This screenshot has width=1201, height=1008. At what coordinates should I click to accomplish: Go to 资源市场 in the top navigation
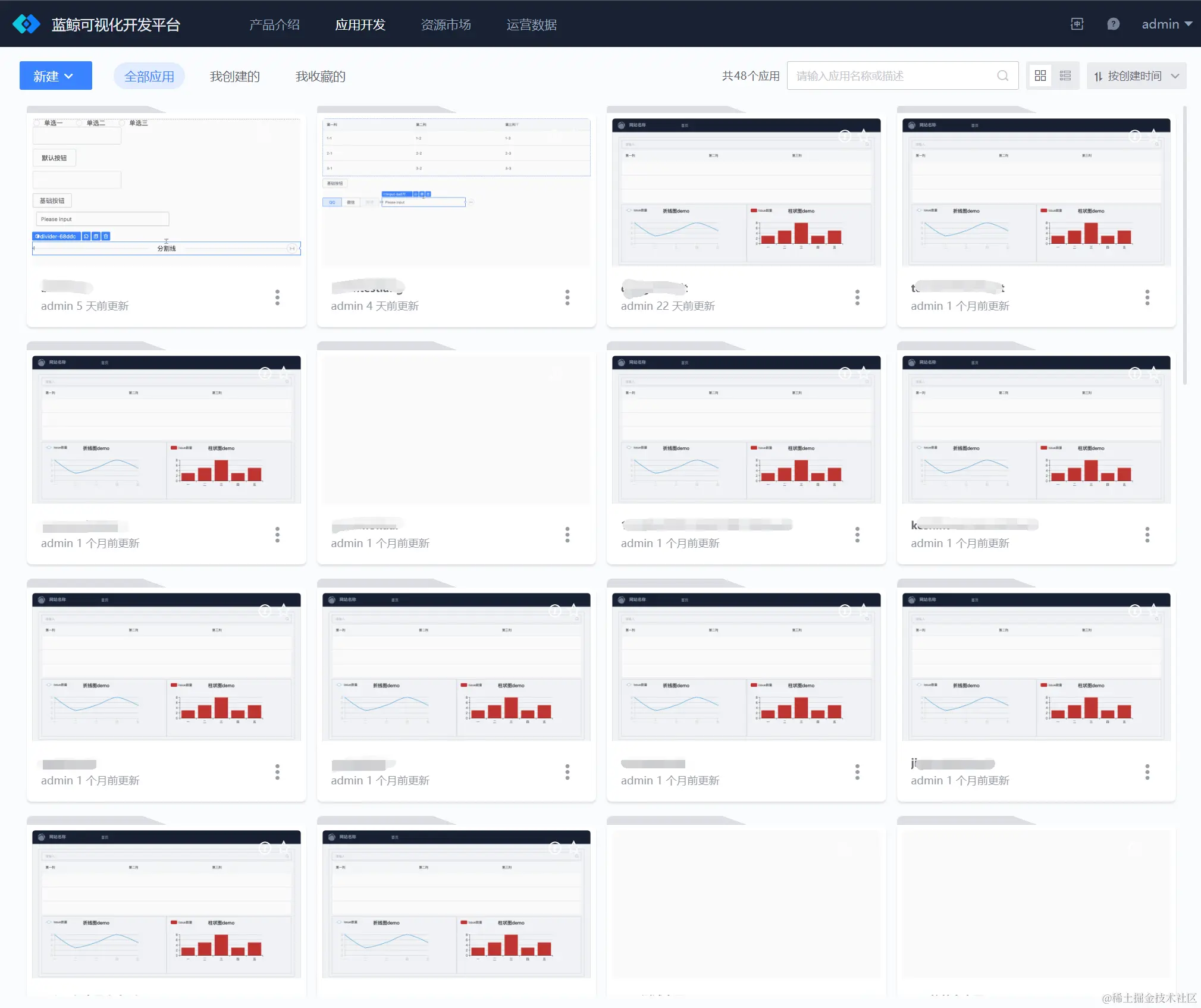click(446, 25)
